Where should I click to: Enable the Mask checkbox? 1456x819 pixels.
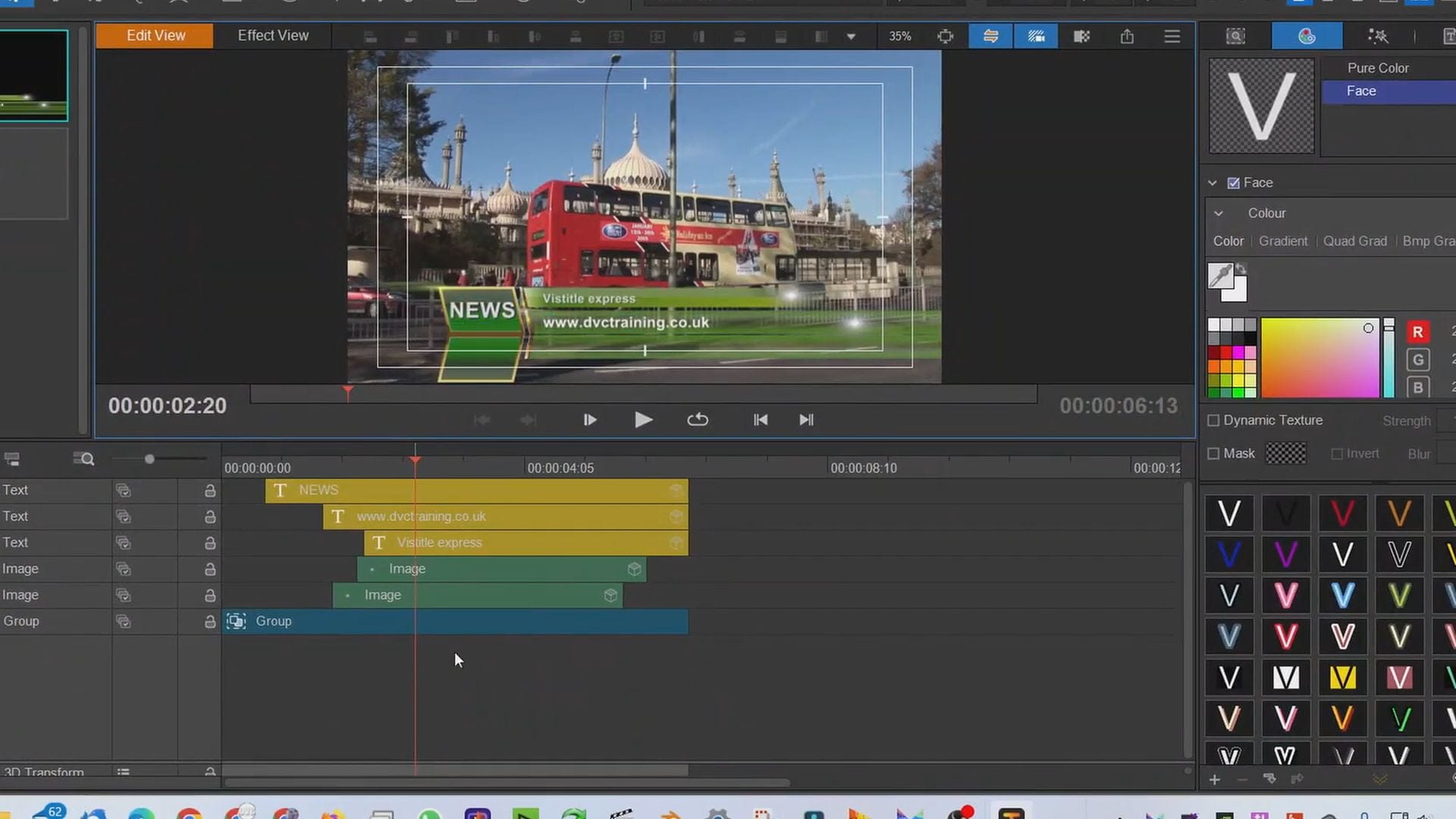1213,453
